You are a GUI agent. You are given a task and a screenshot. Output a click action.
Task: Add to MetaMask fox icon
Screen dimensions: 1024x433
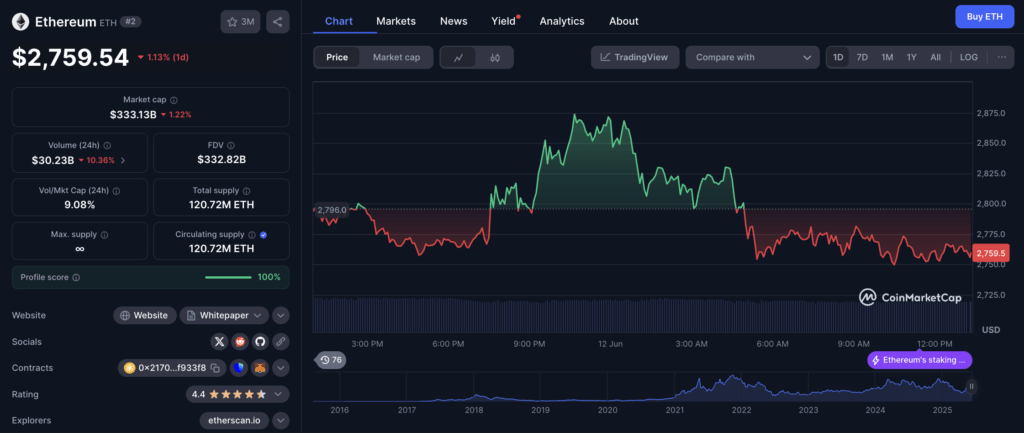260,368
